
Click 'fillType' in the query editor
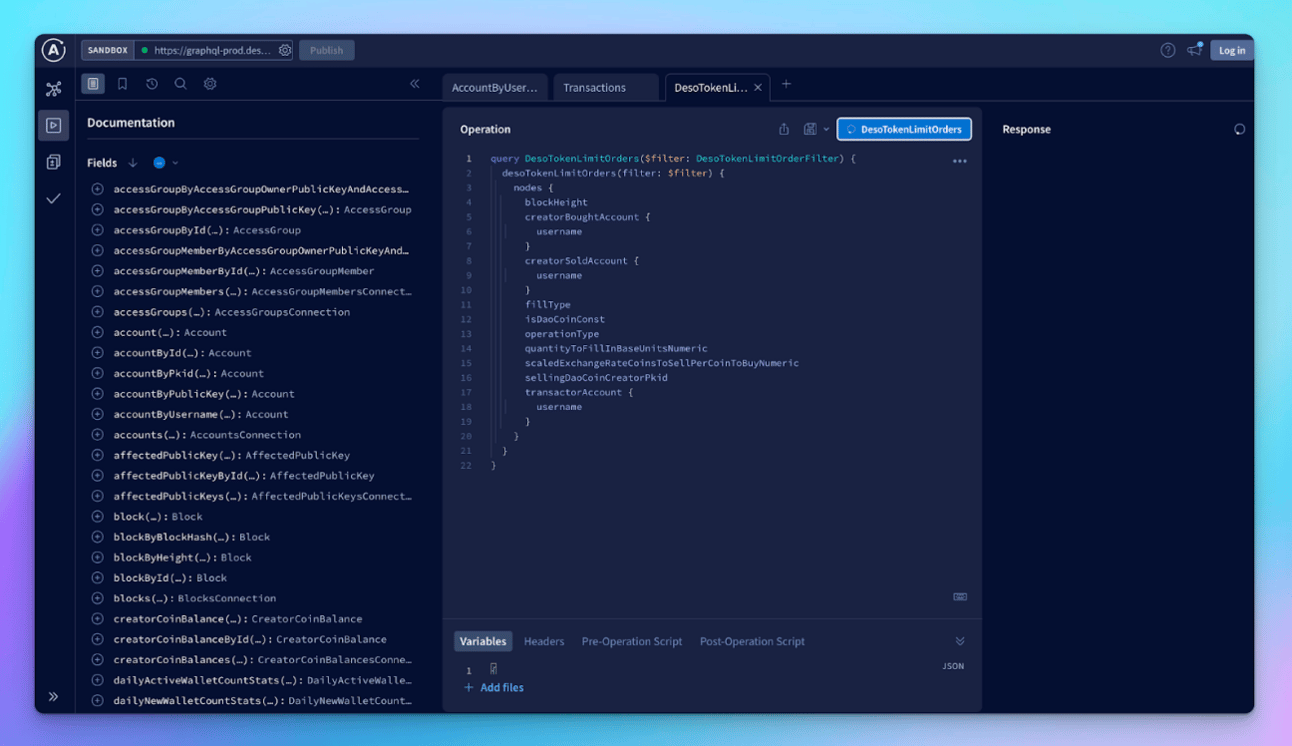[547, 305]
